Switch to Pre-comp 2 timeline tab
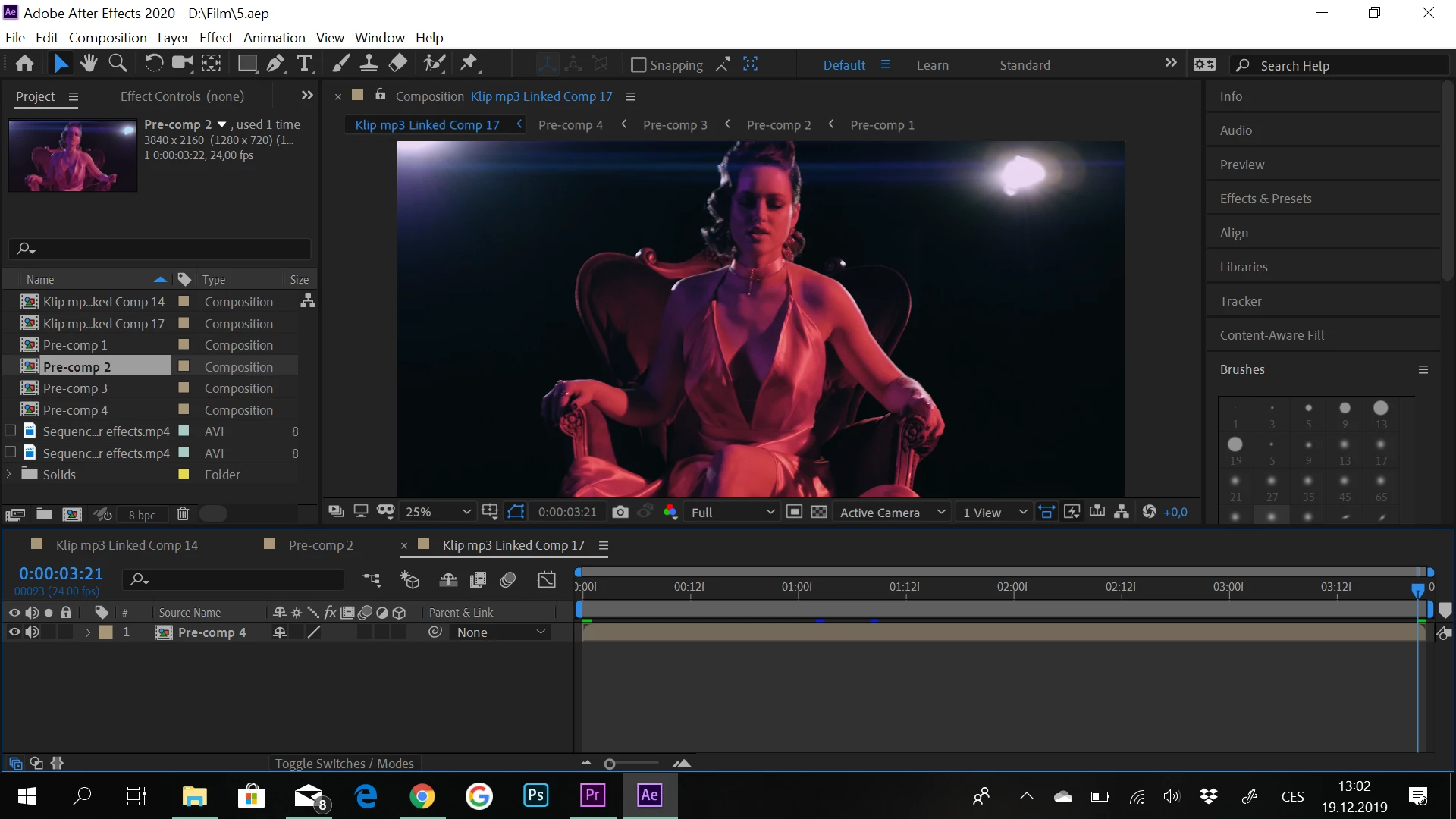Image resolution: width=1456 pixels, height=819 pixels. (320, 545)
